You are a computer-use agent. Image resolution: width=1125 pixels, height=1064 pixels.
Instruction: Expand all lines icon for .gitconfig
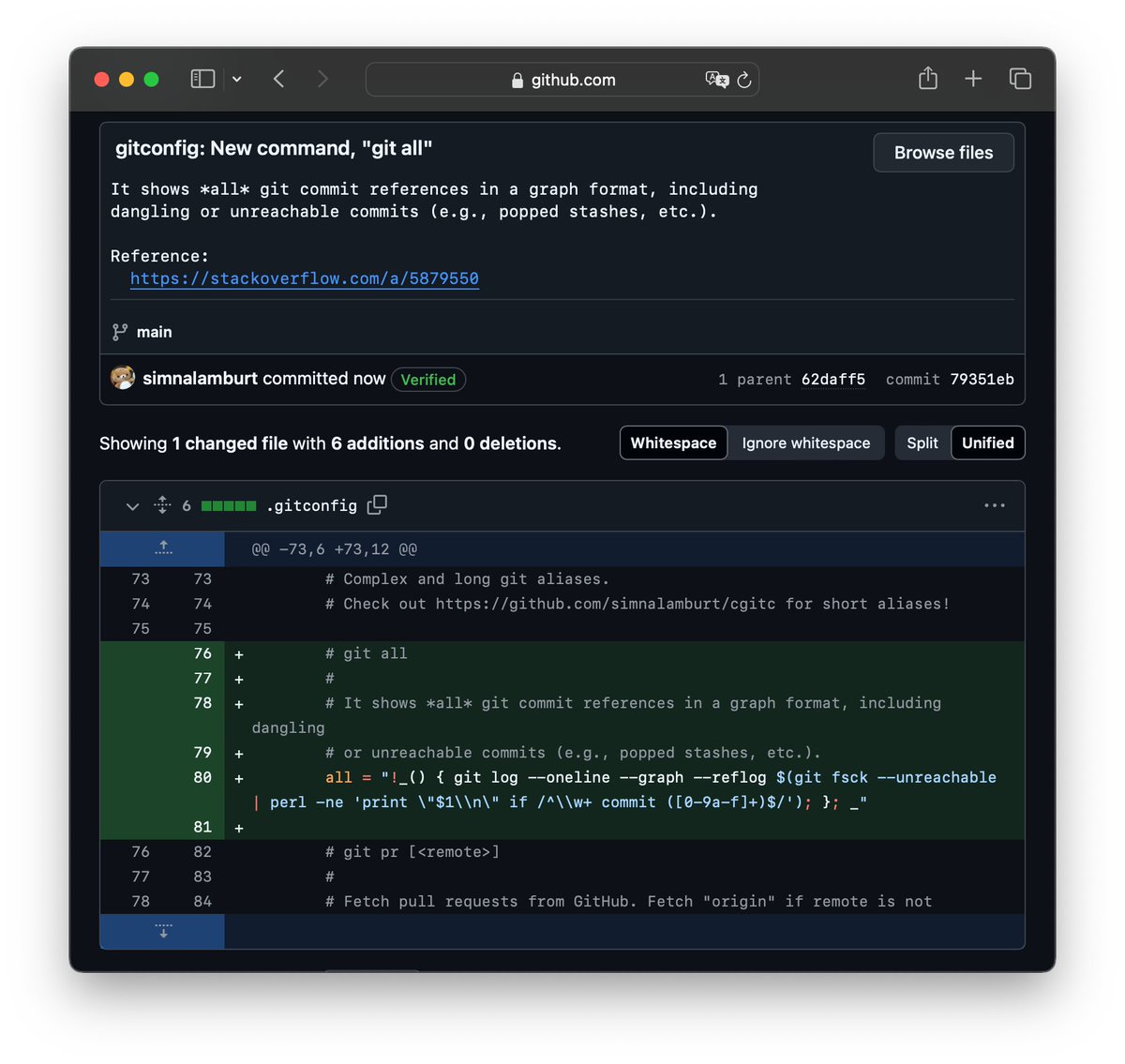[x=162, y=505]
